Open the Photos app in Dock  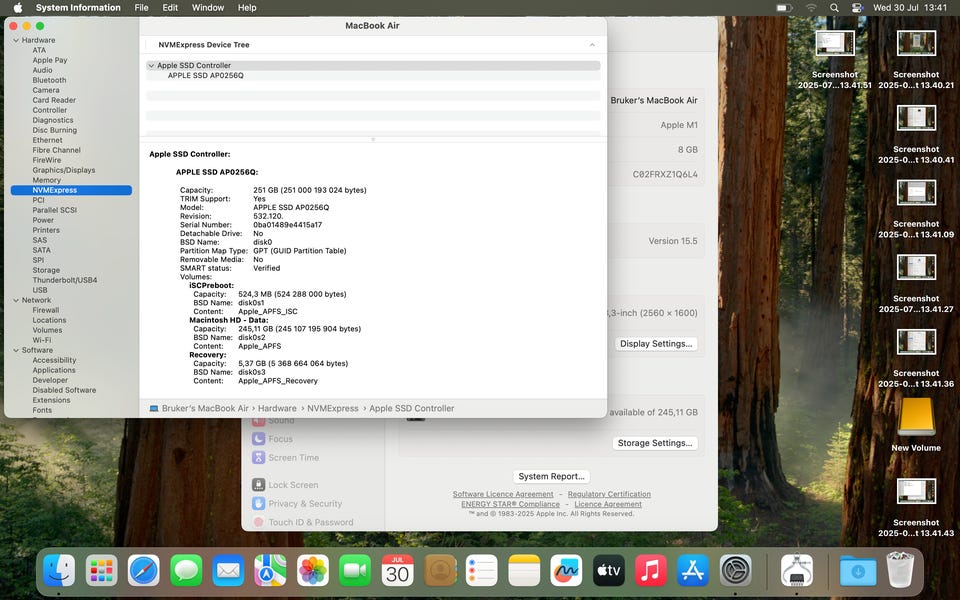click(x=313, y=570)
